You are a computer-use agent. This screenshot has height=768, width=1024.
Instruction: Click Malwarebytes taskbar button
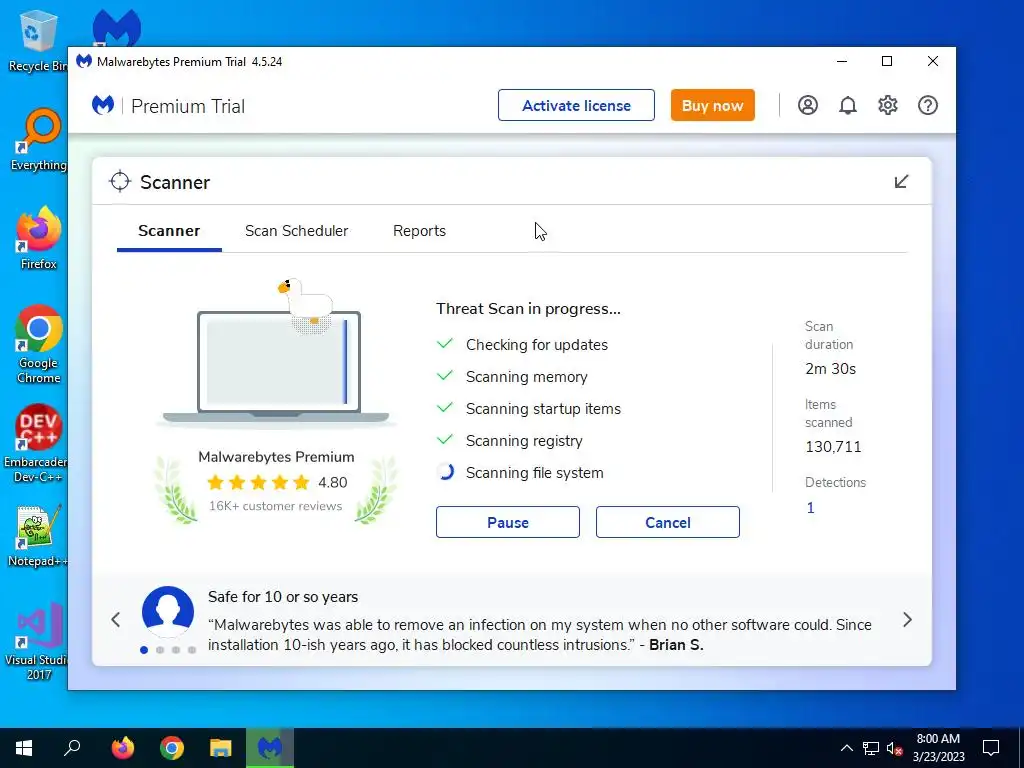point(270,748)
